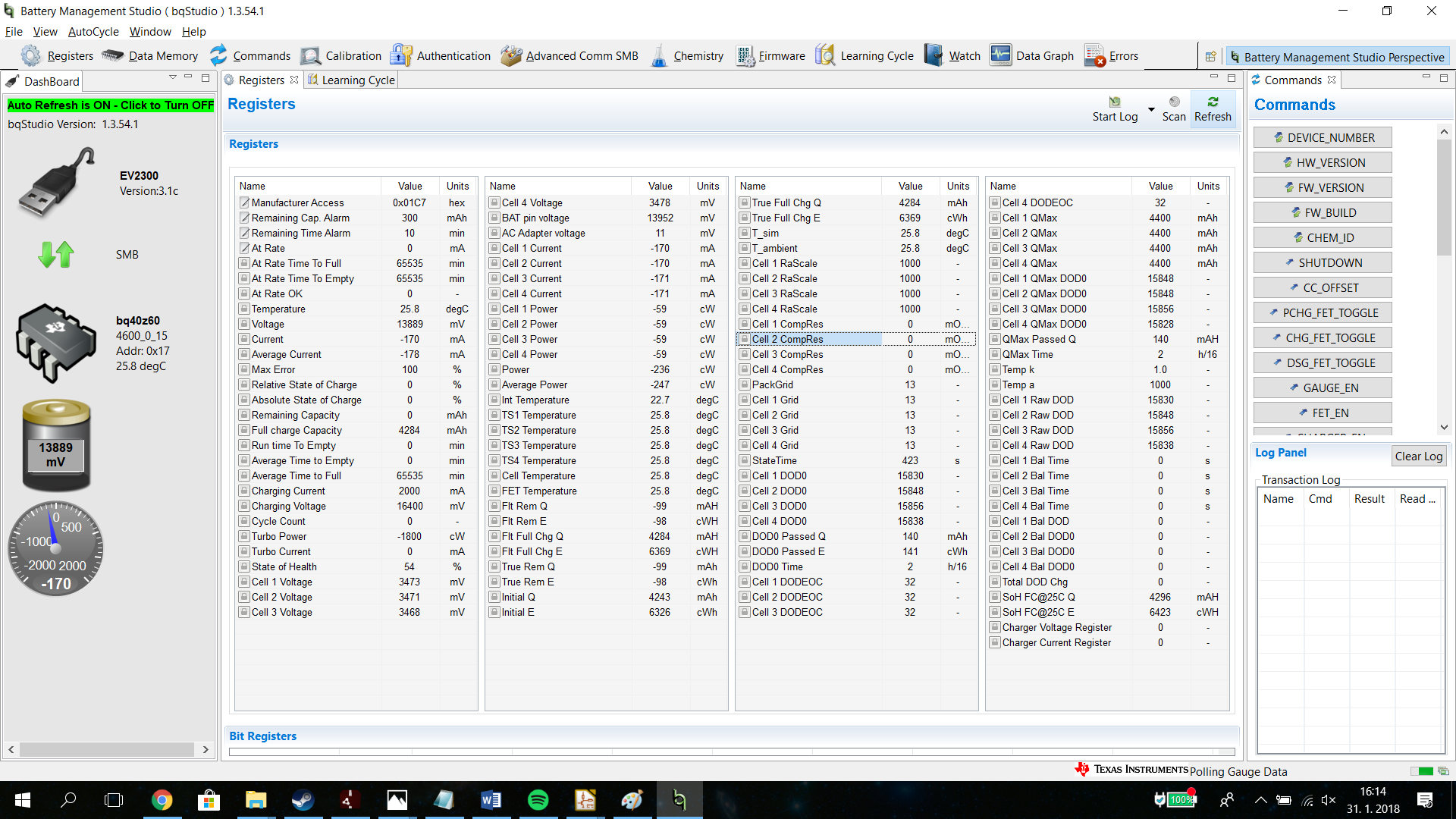The image size is (1456, 819).
Task: Send the DEVICE_NUMBER command
Action: pos(1323,137)
